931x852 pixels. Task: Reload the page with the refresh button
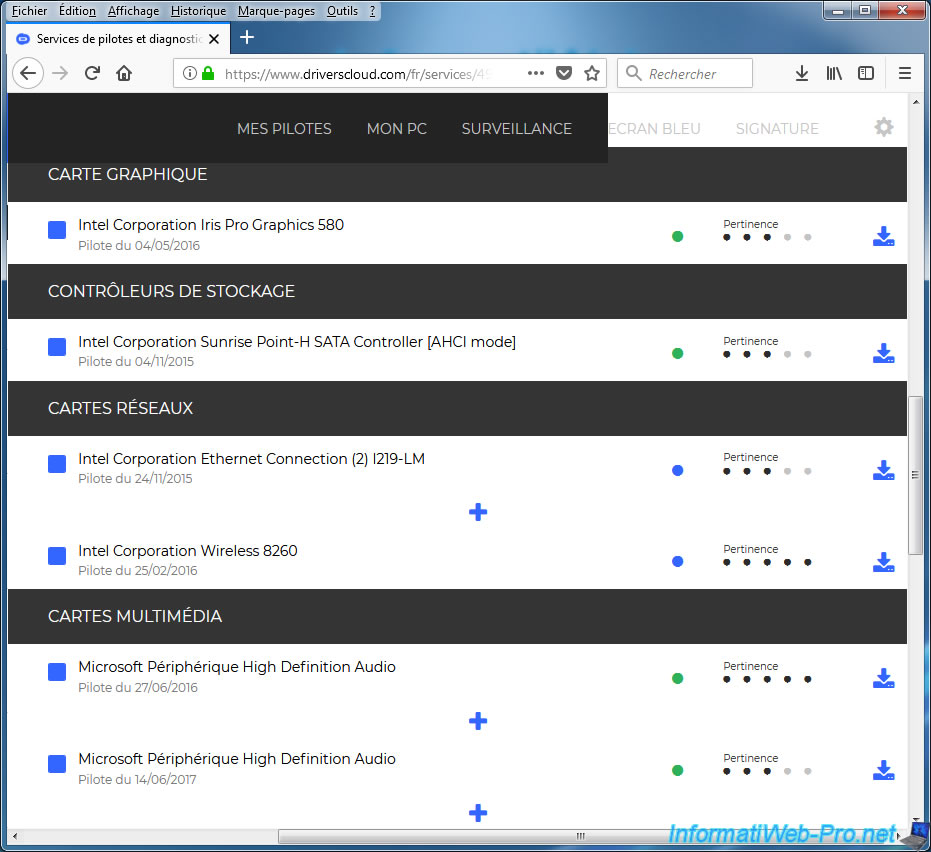[92, 73]
